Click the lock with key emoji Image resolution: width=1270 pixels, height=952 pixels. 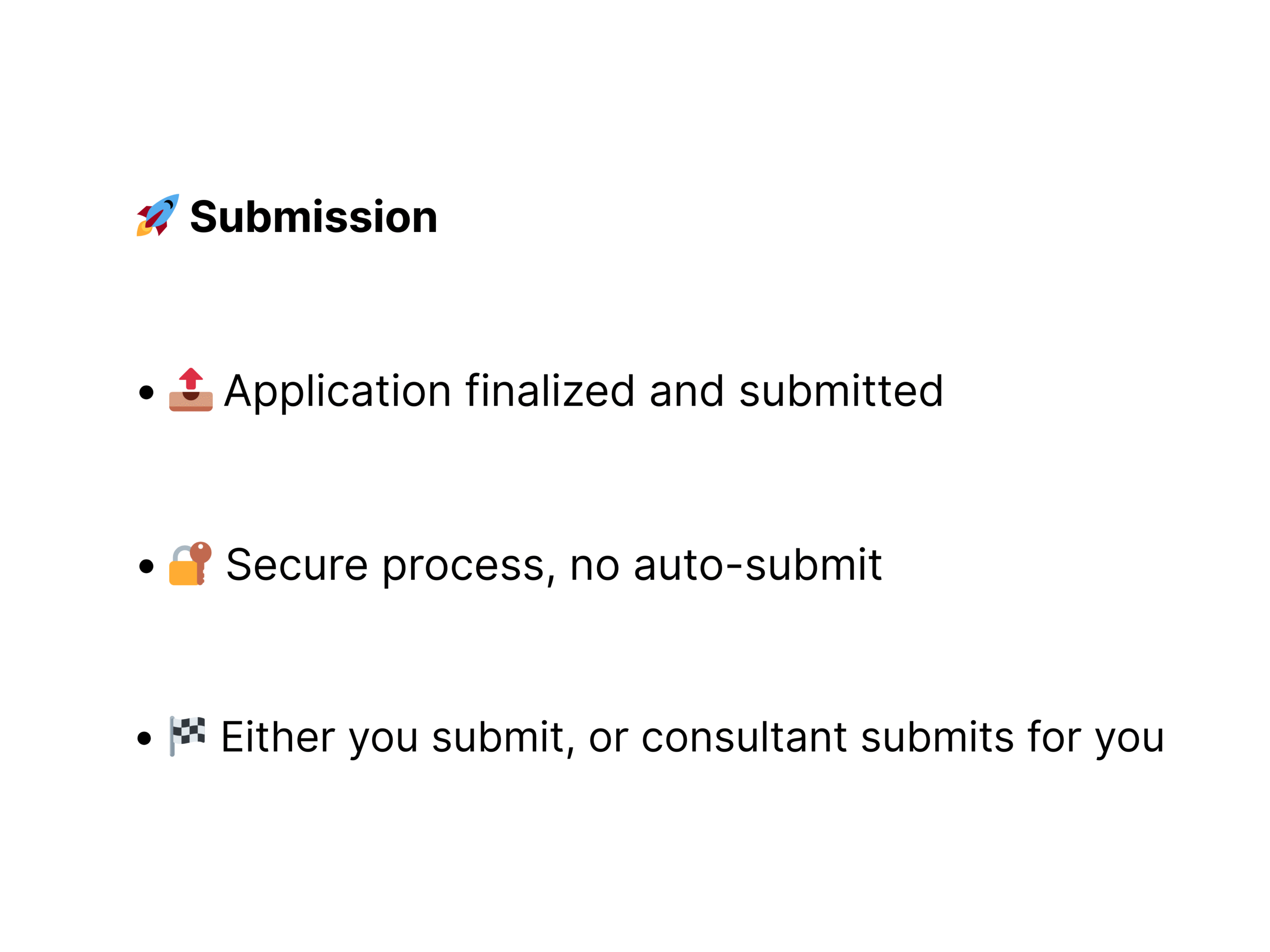click(190, 563)
